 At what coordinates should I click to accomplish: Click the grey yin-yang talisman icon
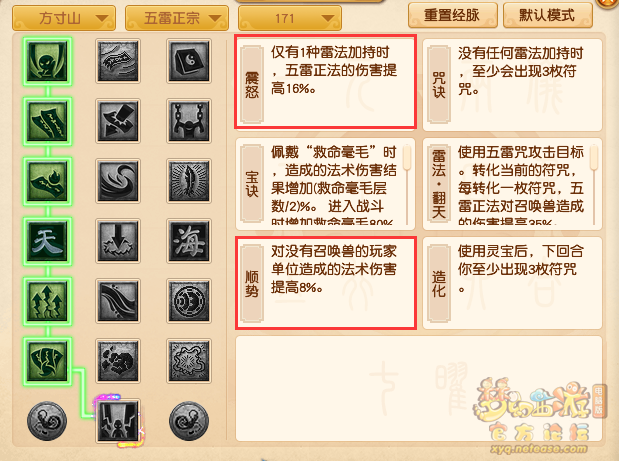[189, 61]
